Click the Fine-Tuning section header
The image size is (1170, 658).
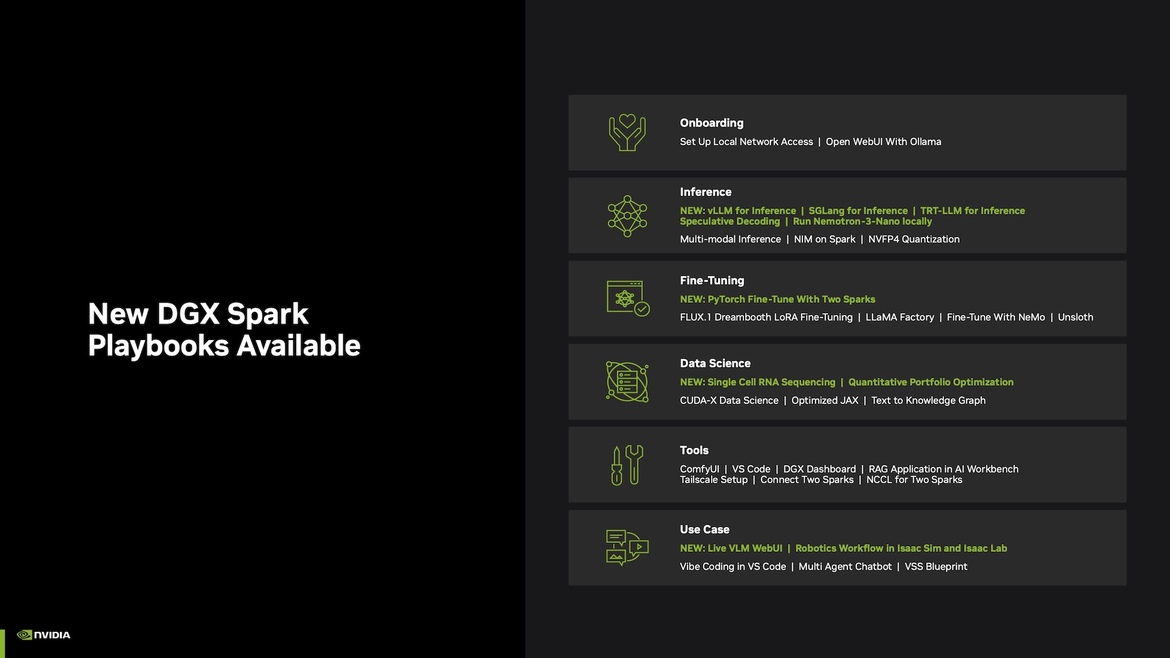pyautogui.click(x=711, y=279)
